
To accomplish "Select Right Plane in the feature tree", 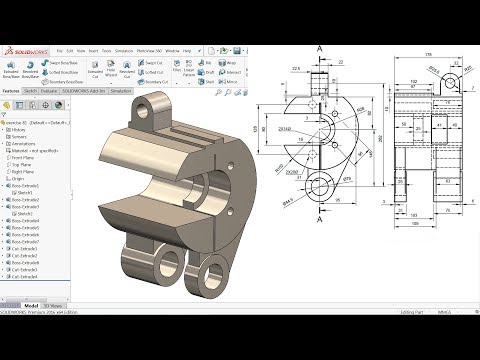I will coord(20,172).
